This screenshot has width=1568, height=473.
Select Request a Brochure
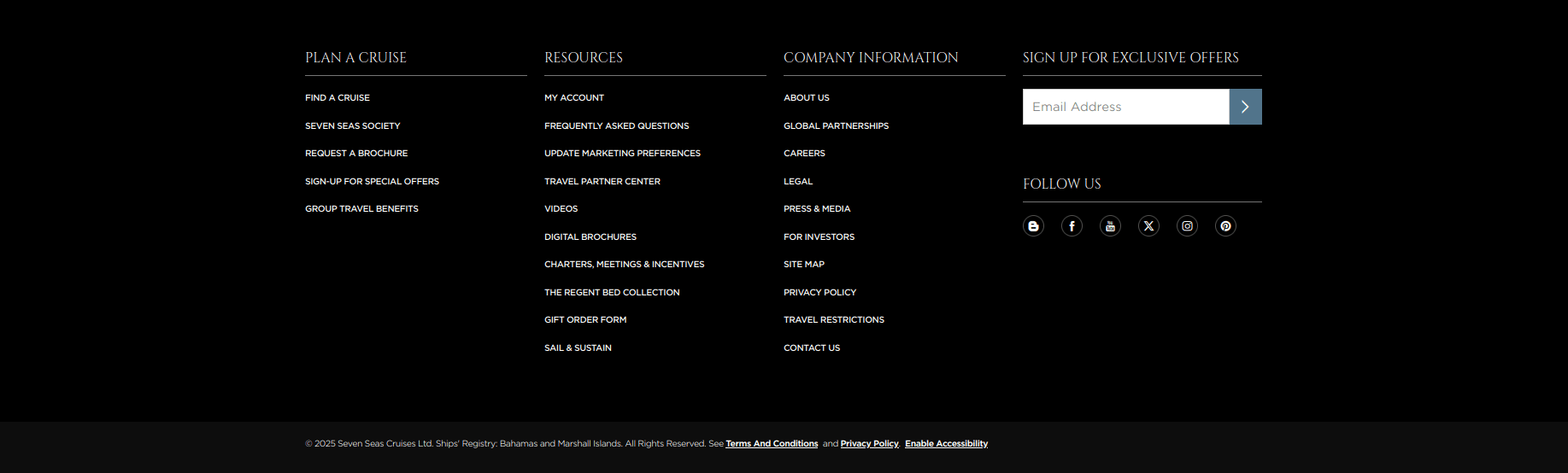tap(356, 154)
